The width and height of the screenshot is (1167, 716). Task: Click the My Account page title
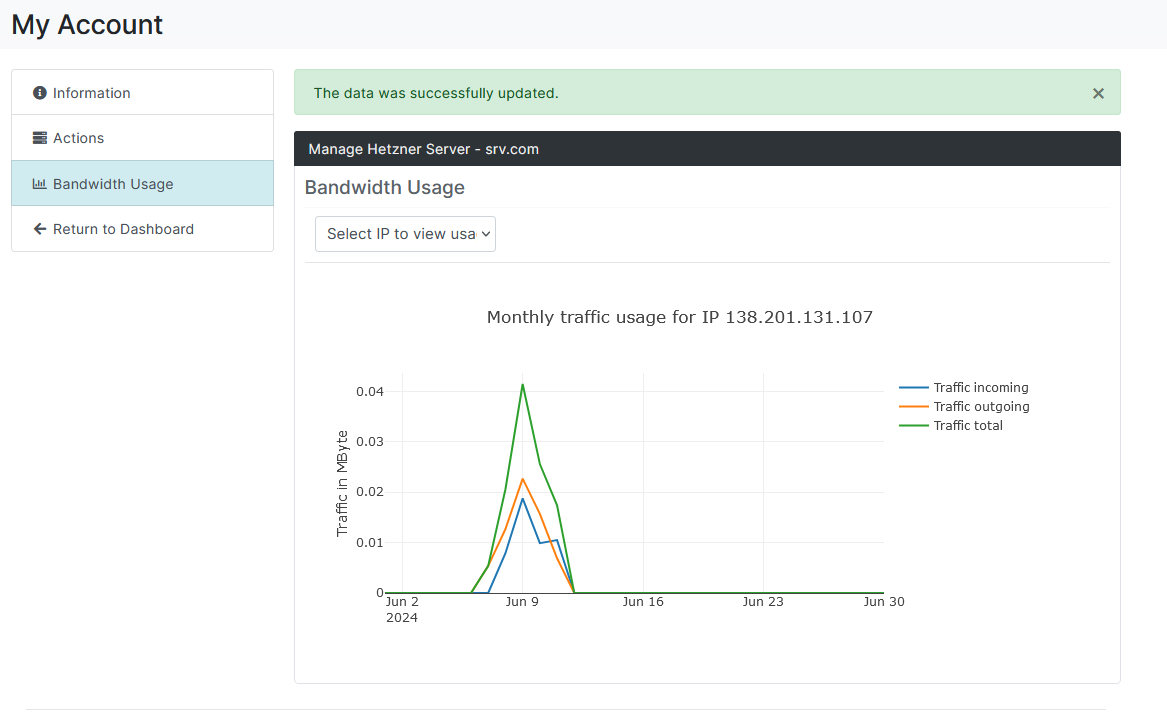(x=87, y=25)
